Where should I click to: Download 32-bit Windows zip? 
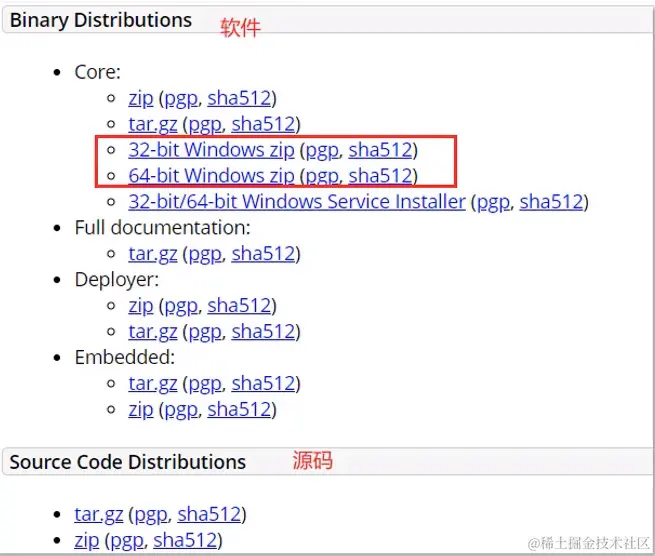[x=211, y=150]
